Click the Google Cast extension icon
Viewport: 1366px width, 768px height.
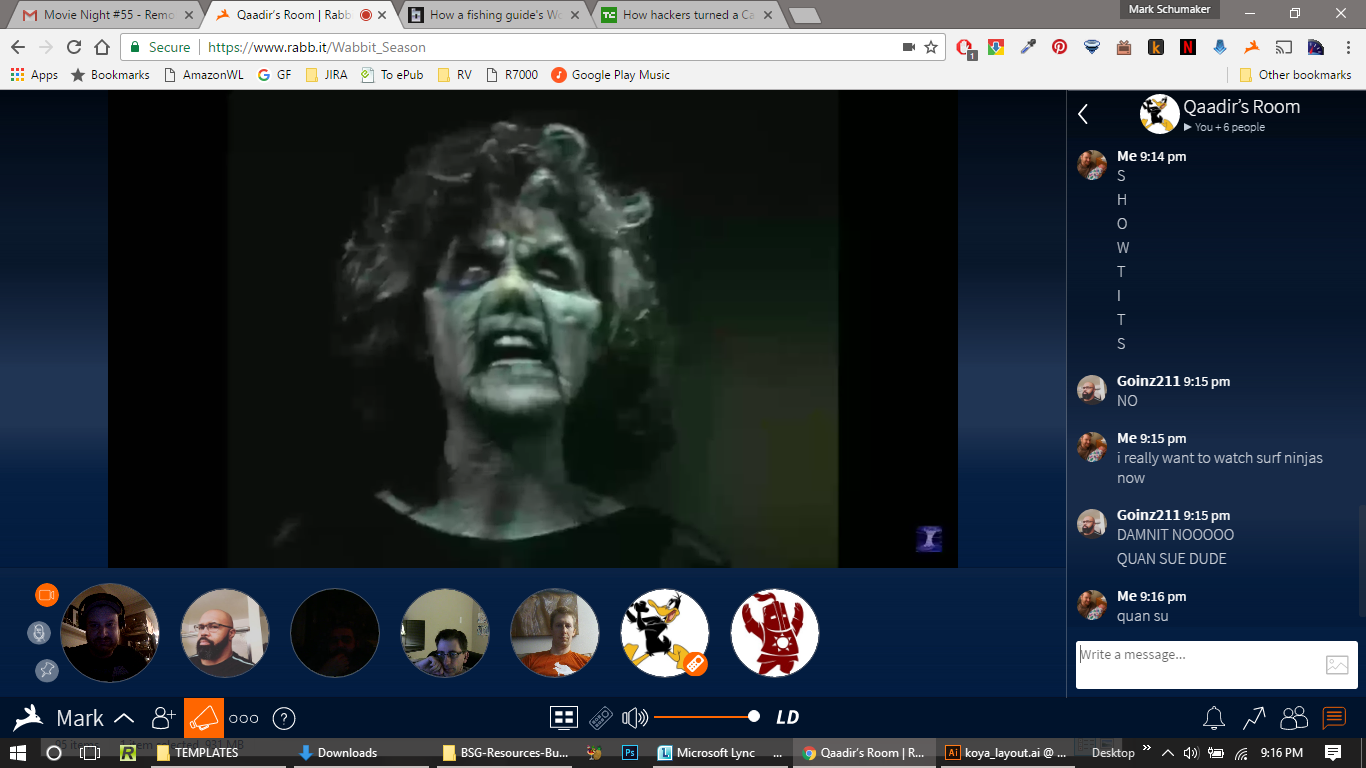coord(1283,47)
